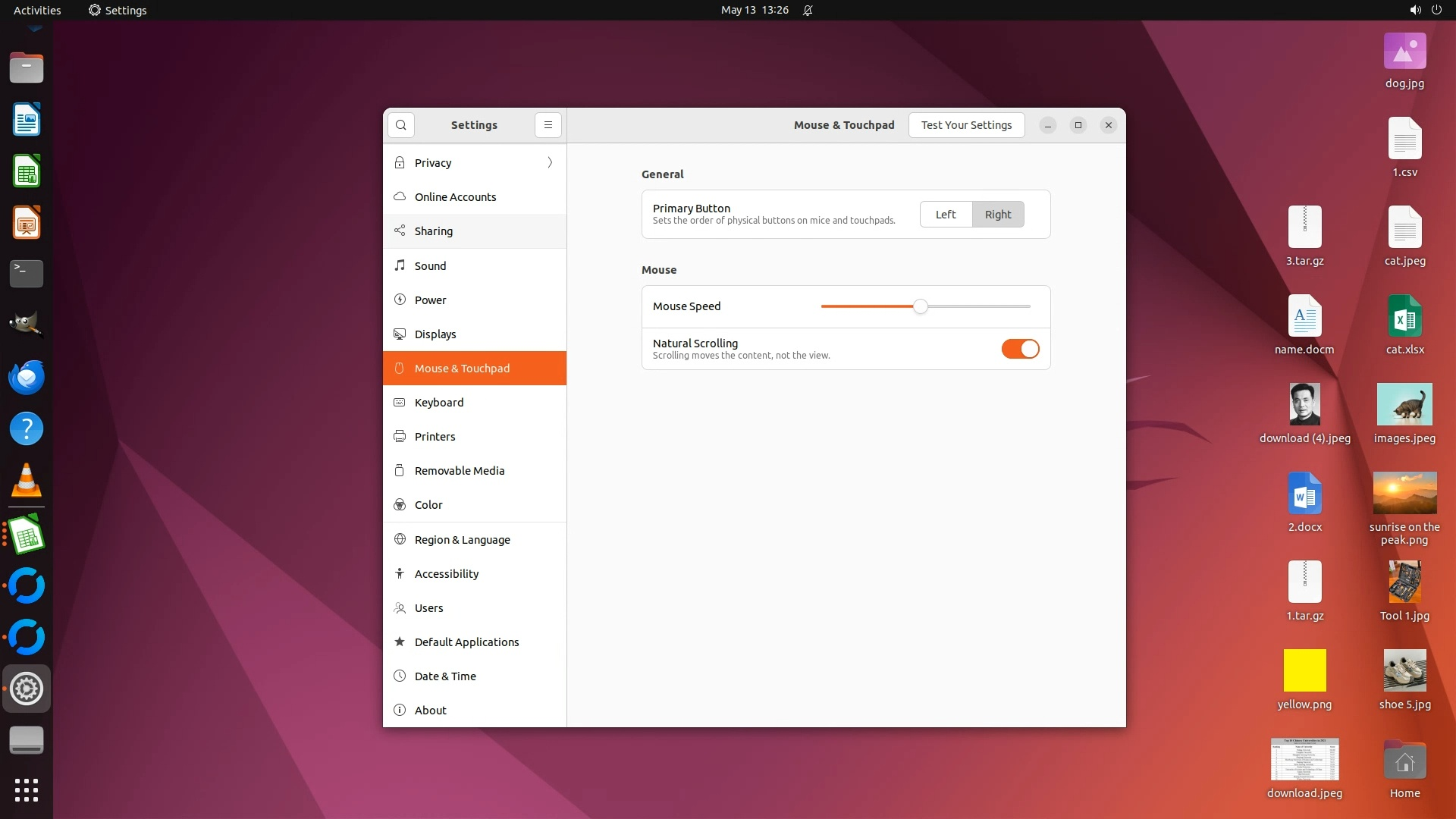Set primary button to Left
Image resolution: width=1456 pixels, height=819 pixels.
(x=946, y=215)
